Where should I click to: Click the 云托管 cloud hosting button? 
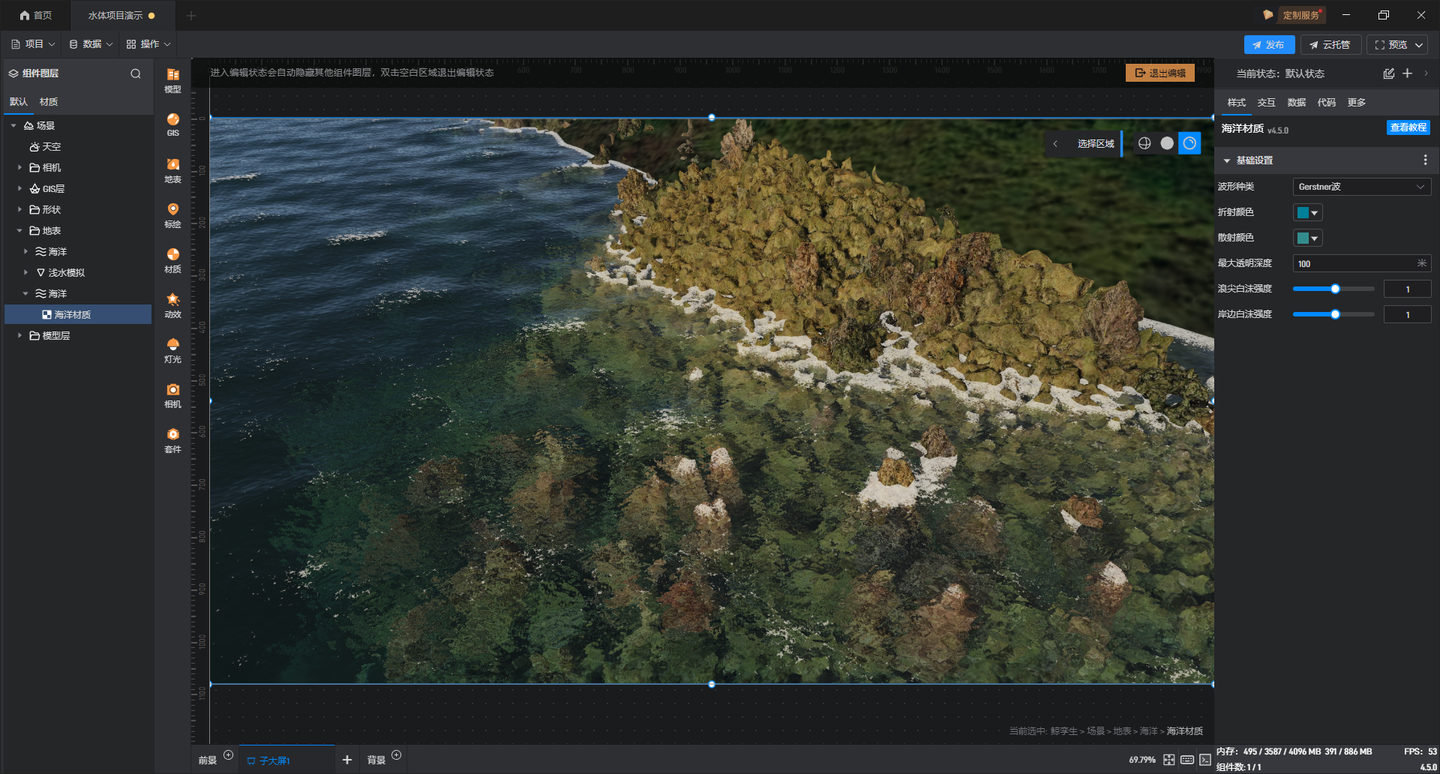click(x=1330, y=45)
